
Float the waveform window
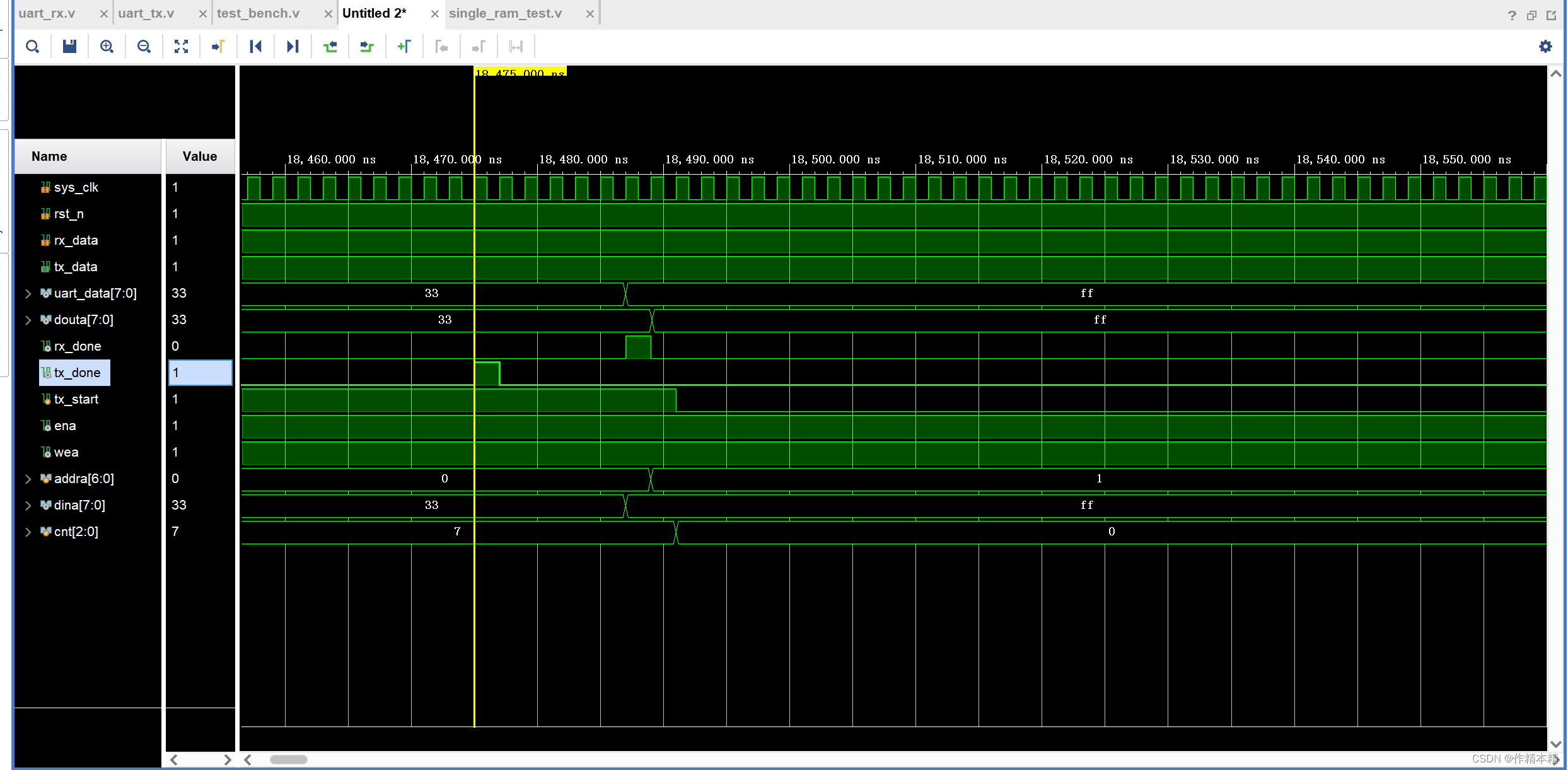(x=1531, y=15)
